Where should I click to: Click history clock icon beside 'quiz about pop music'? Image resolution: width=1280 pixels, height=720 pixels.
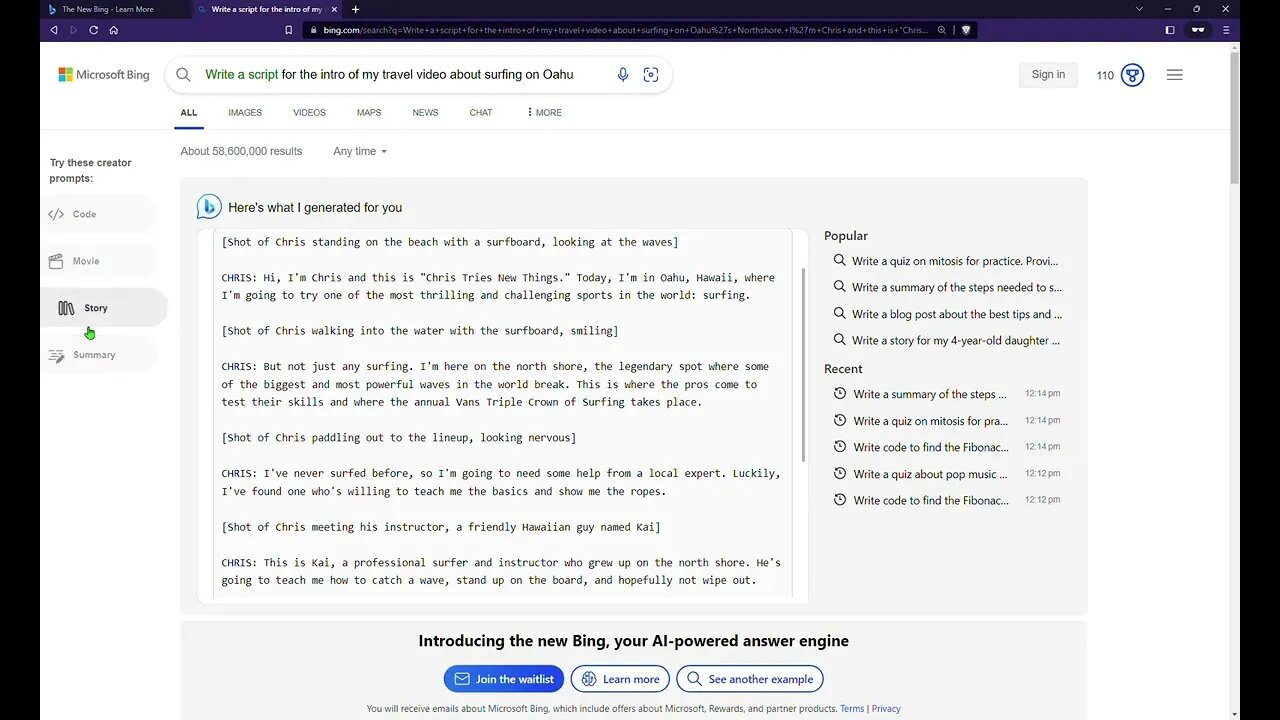pyautogui.click(x=840, y=474)
